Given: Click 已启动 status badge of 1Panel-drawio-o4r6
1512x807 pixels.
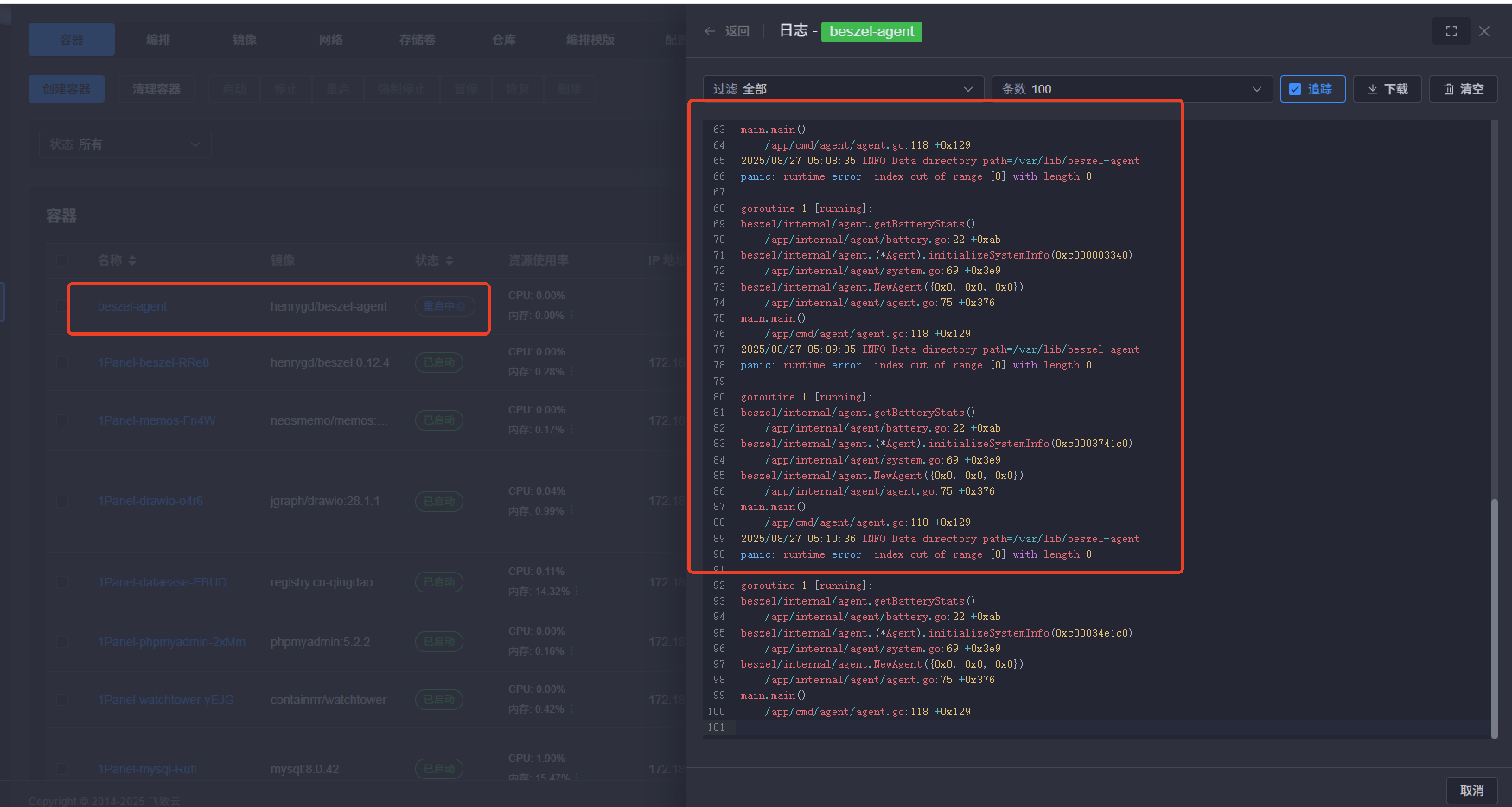Looking at the screenshot, I should click(439, 502).
